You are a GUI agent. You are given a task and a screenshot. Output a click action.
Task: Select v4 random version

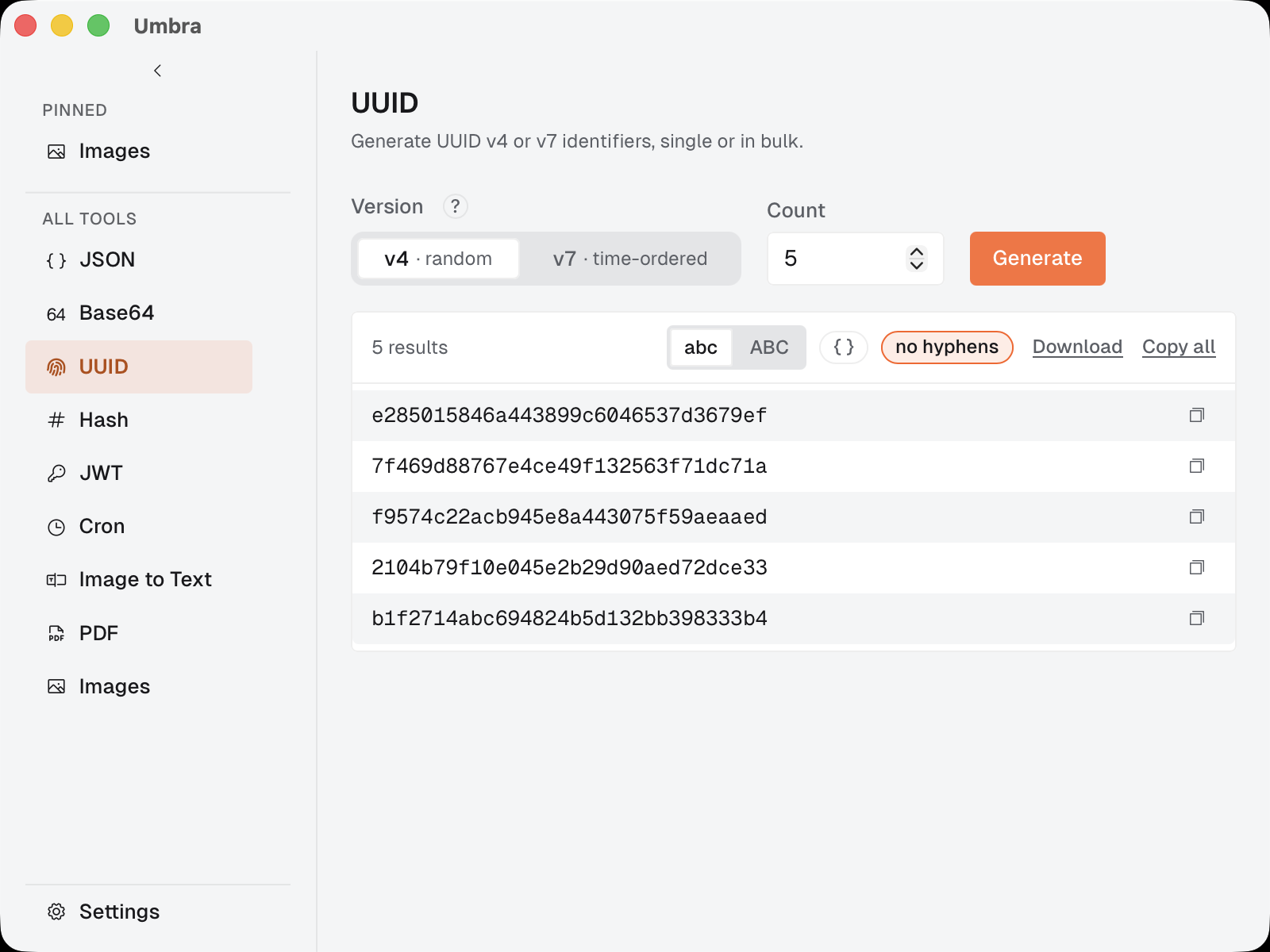coord(438,259)
